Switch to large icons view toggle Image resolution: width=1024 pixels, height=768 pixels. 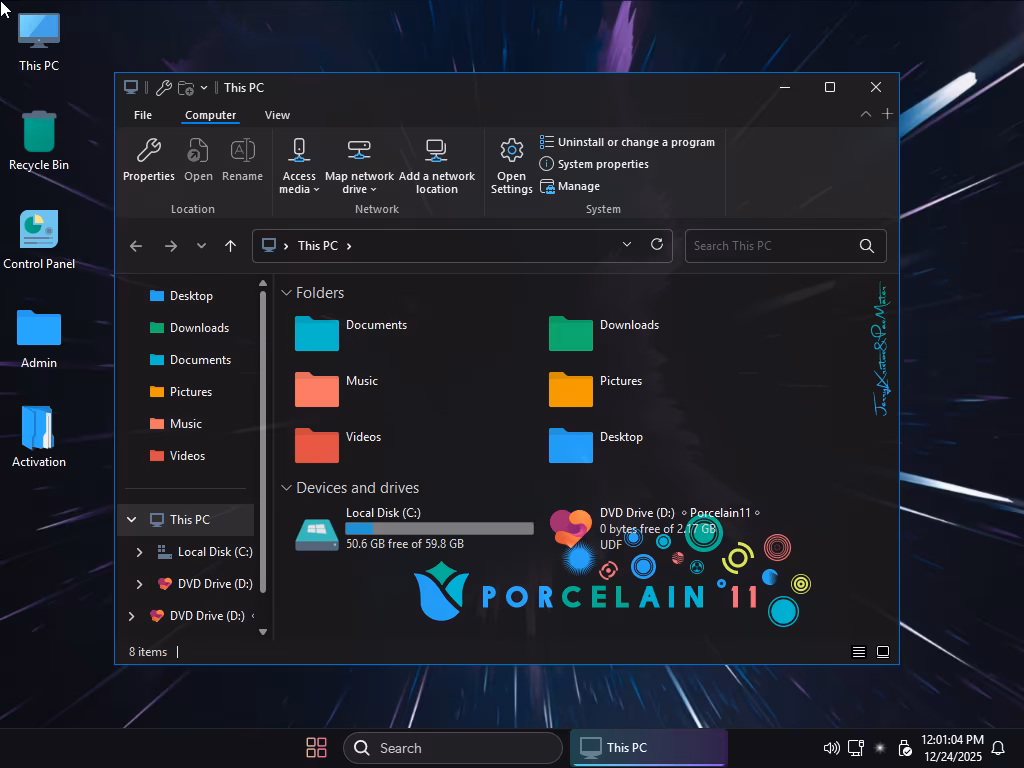pyautogui.click(x=883, y=652)
